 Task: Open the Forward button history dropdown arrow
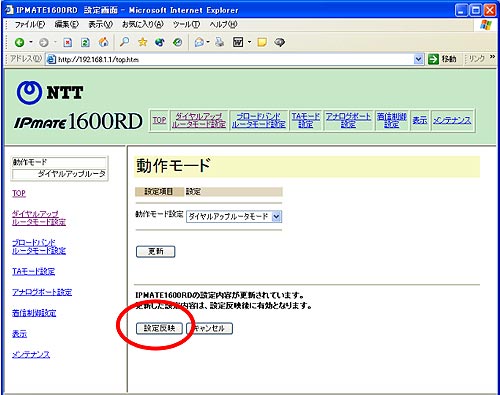click(55, 42)
